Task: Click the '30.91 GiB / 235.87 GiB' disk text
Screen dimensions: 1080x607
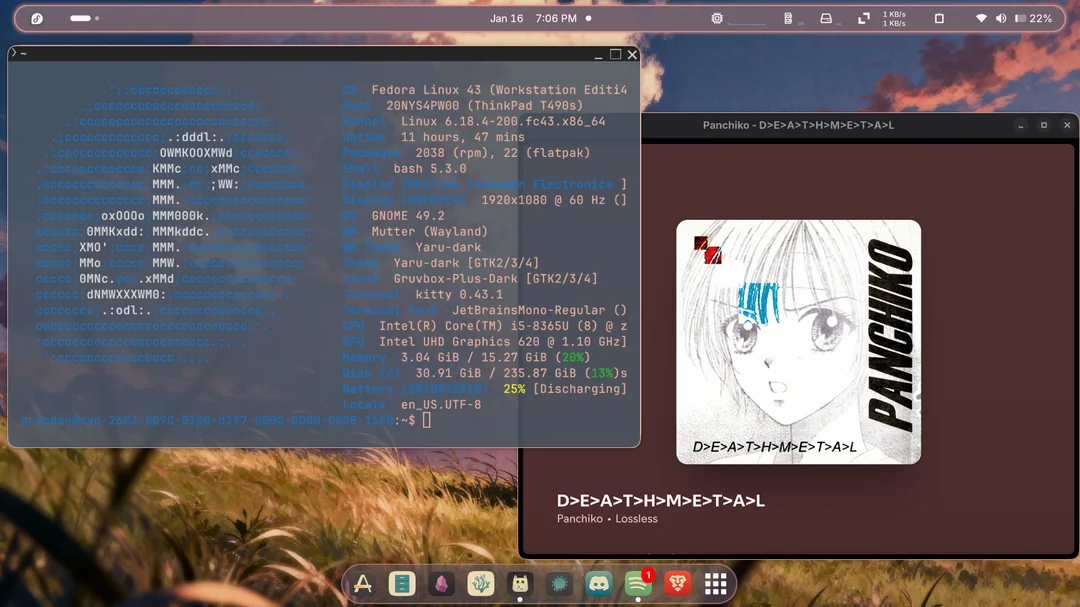Action: pos(496,373)
